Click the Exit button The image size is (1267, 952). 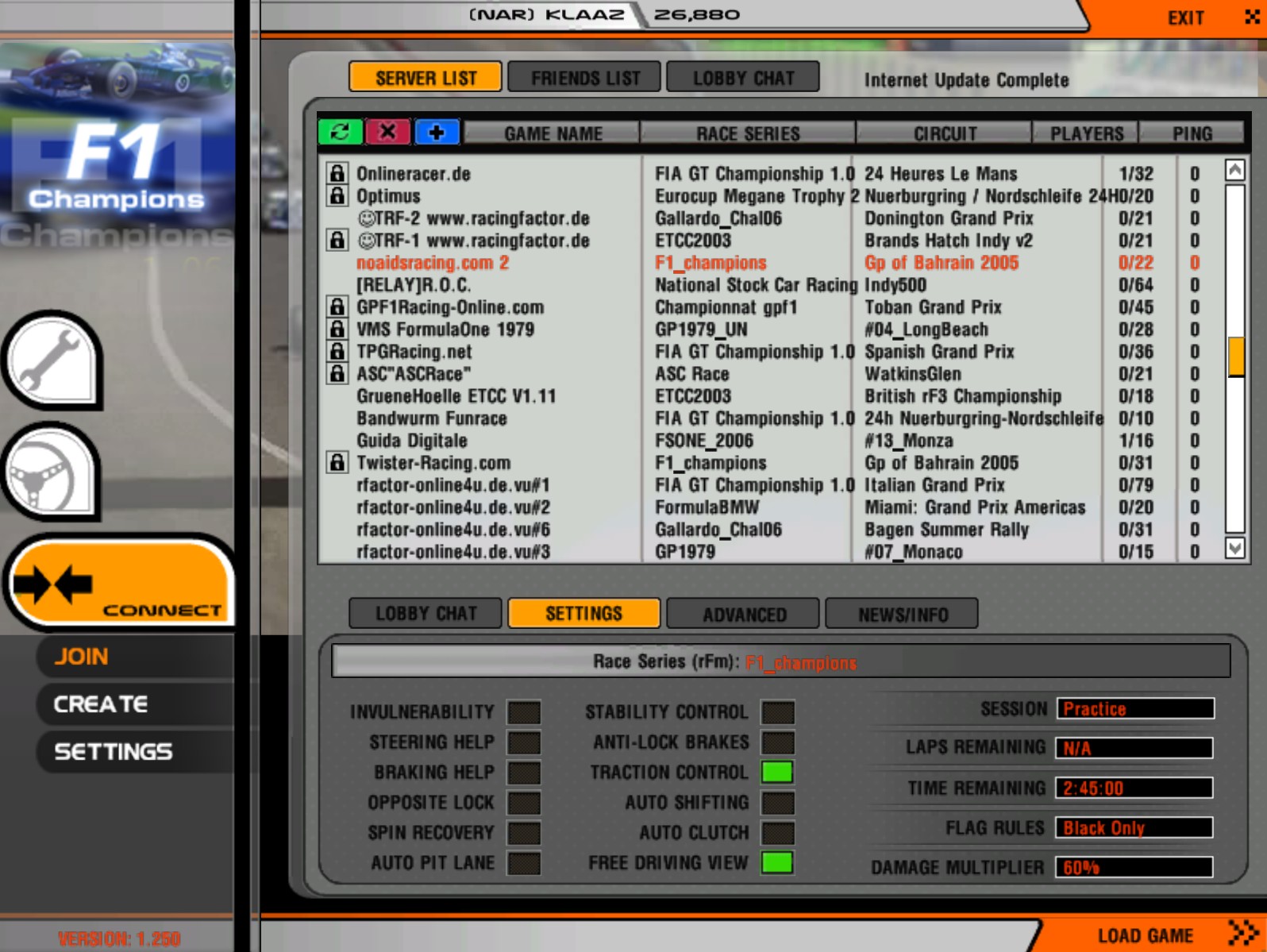tap(1185, 17)
